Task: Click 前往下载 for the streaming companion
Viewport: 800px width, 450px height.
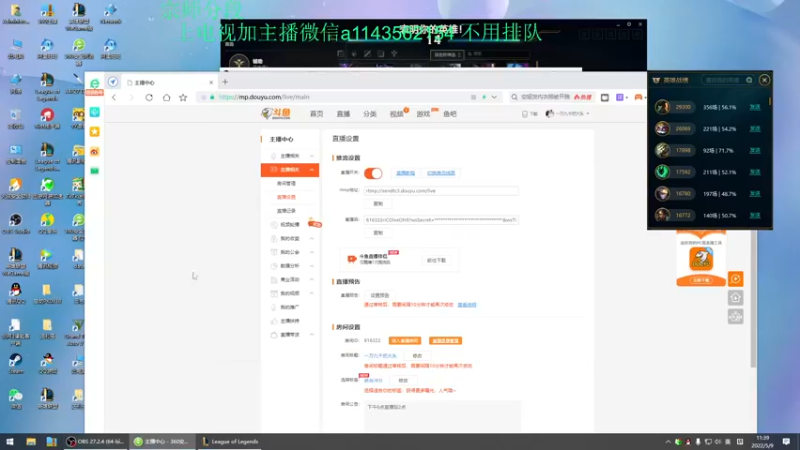Action: [x=436, y=260]
